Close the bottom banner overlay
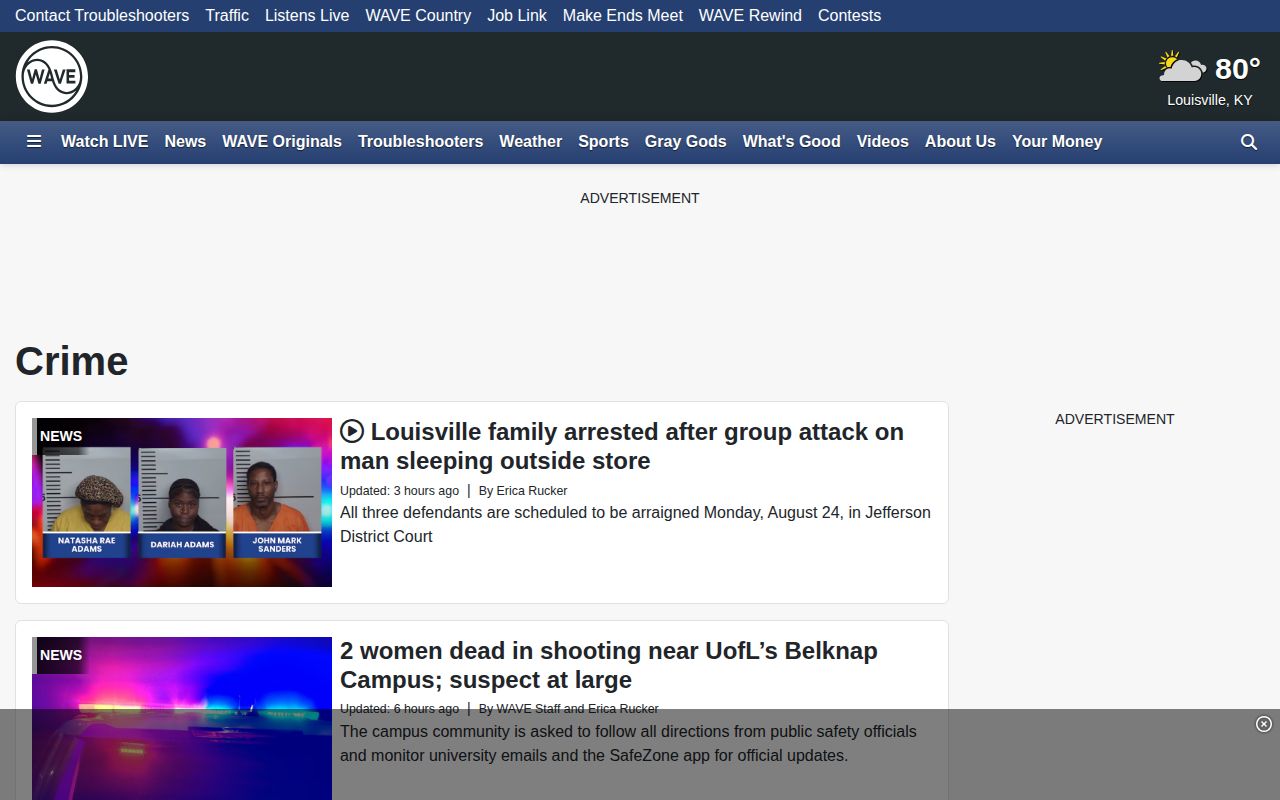 click(1264, 724)
